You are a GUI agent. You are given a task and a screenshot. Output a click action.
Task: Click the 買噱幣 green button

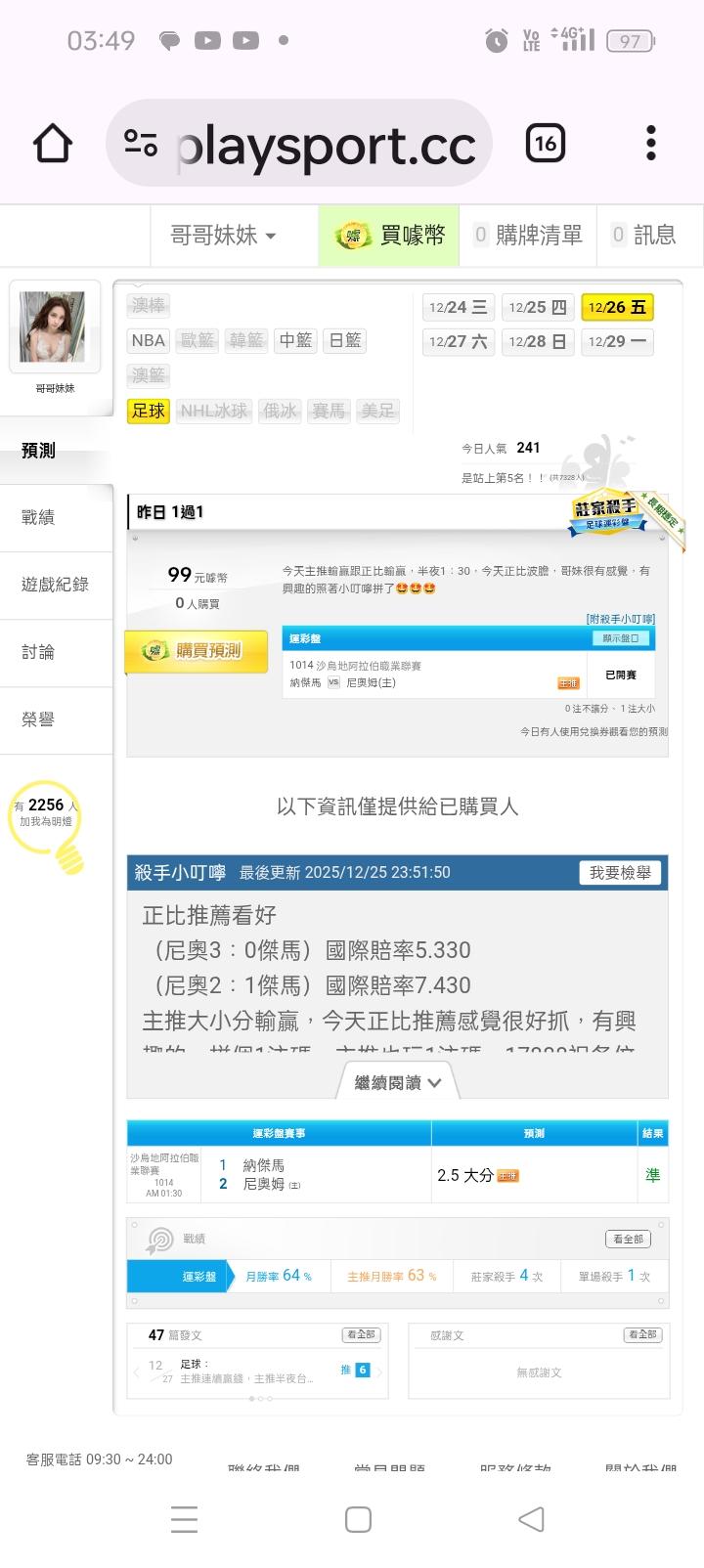389,235
